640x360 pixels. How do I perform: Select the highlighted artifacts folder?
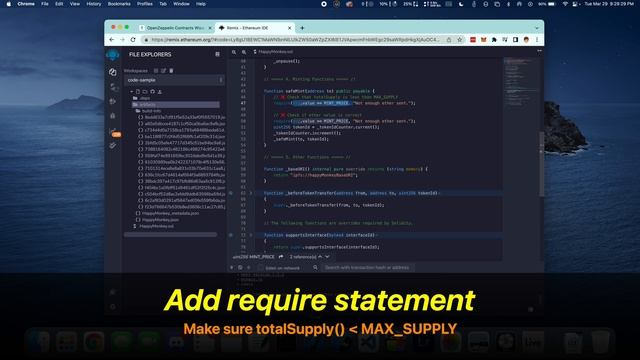[x=176, y=105]
